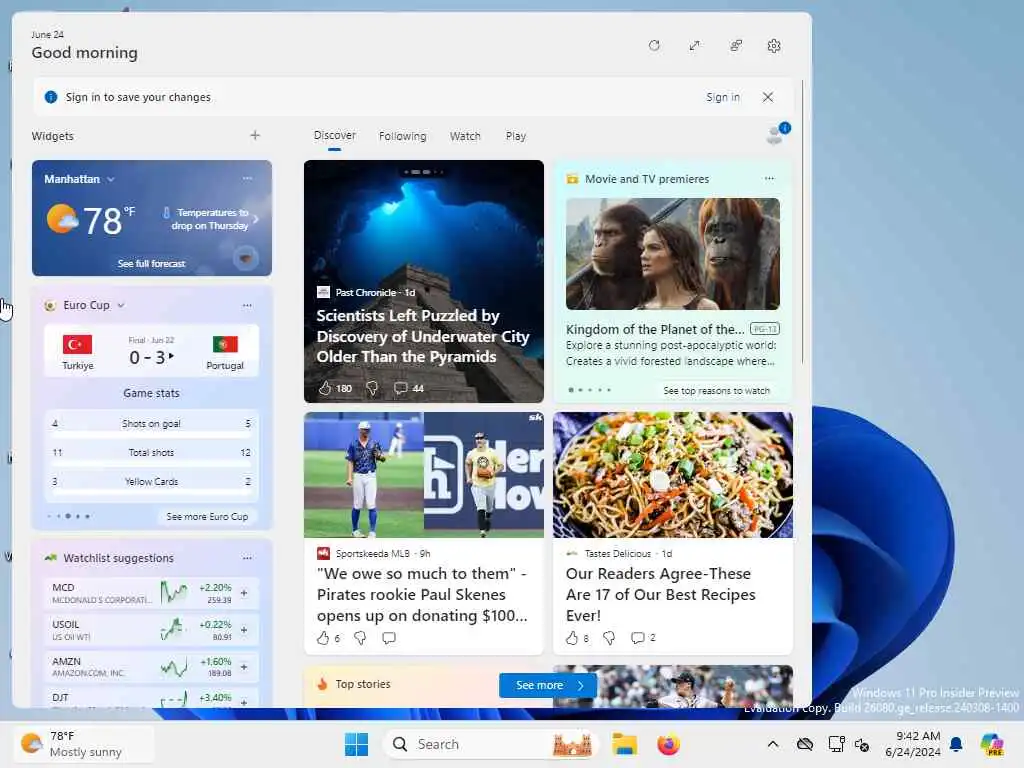The width and height of the screenshot is (1024, 768).
Task: Select MCD McDonald's stock row
Action: pyautogui.click(x=151, y=593)
